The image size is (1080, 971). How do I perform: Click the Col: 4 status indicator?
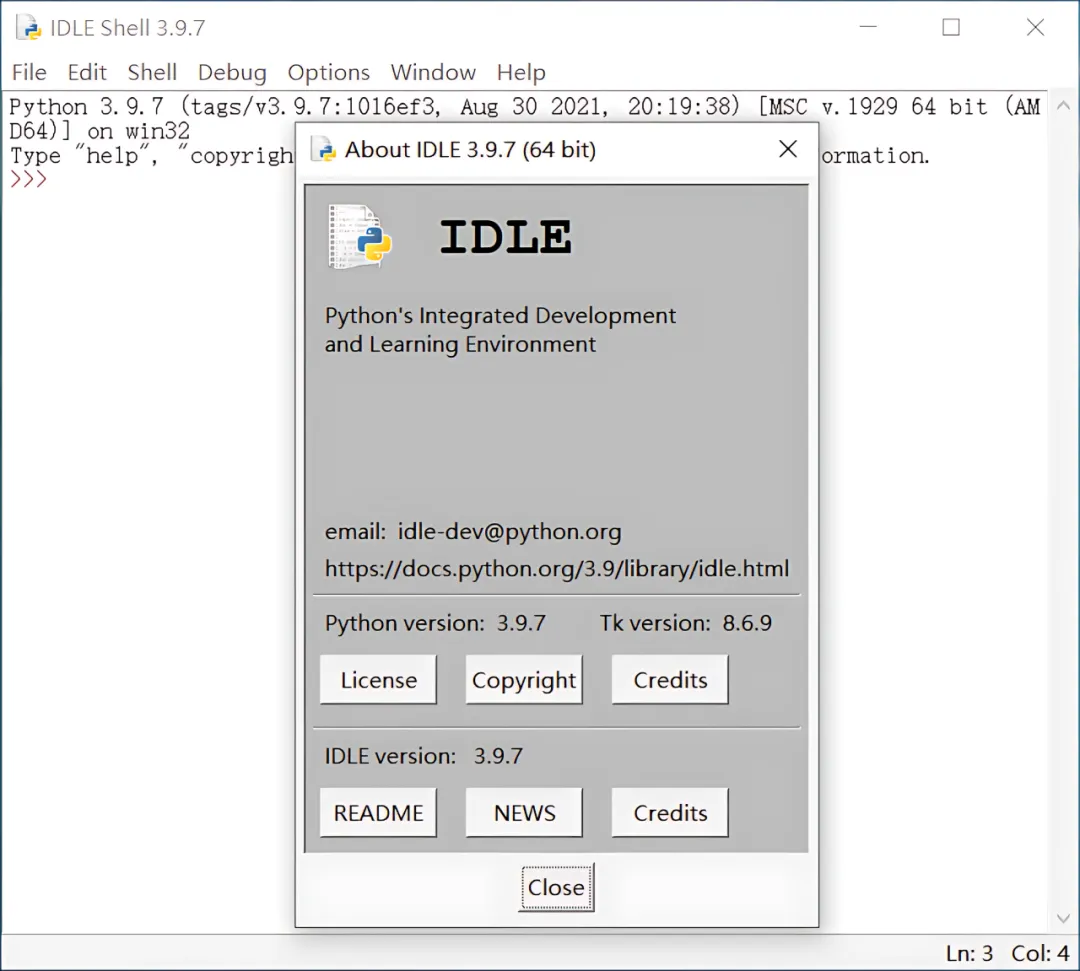pyautogui.click(x=1040, y=954)
